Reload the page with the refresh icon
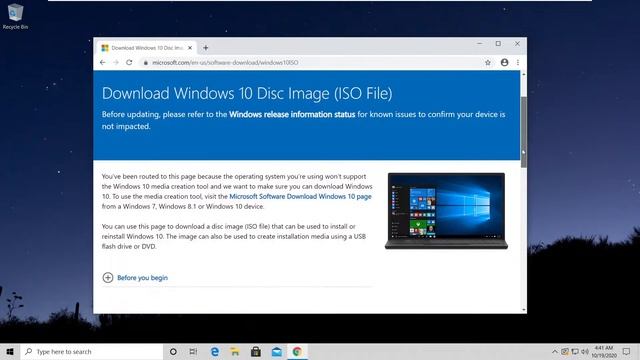Viewport: 640px width, 360px height. coord(129,62)
